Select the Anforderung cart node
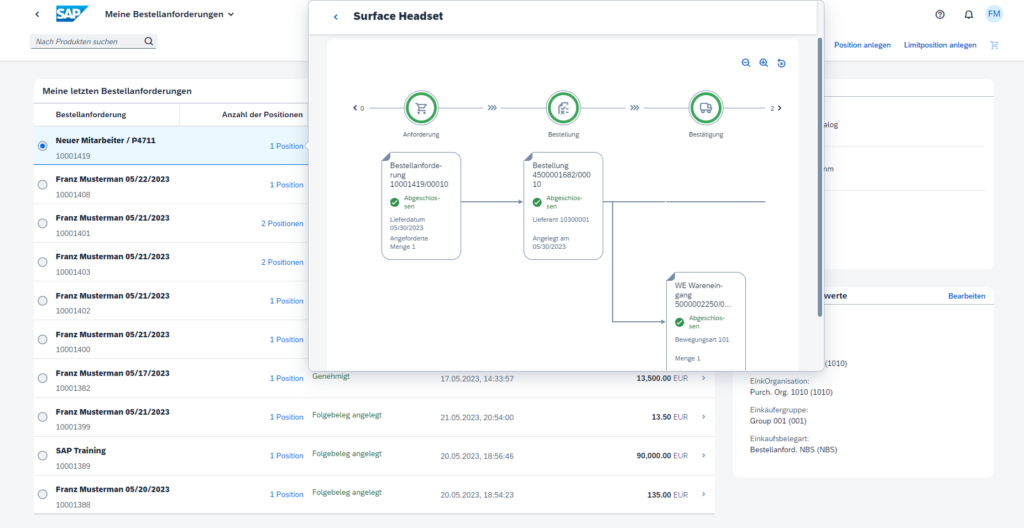 421,108
